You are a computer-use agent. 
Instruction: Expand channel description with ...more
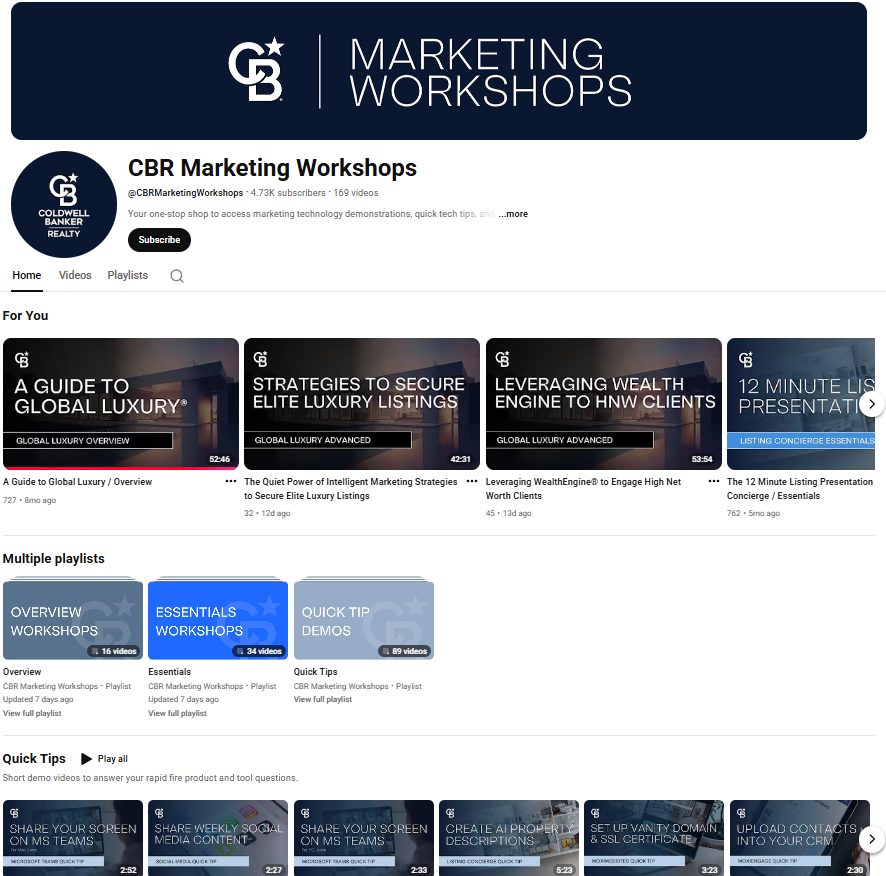pyautogui.click(x=513, y=214)
